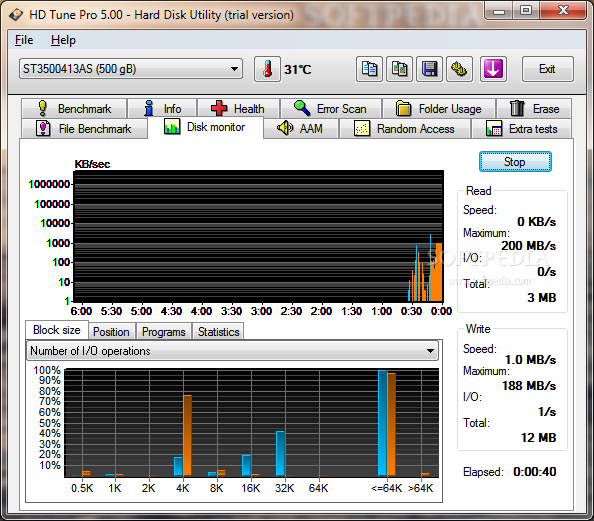Open the Extra tests tab

point(521,129)
